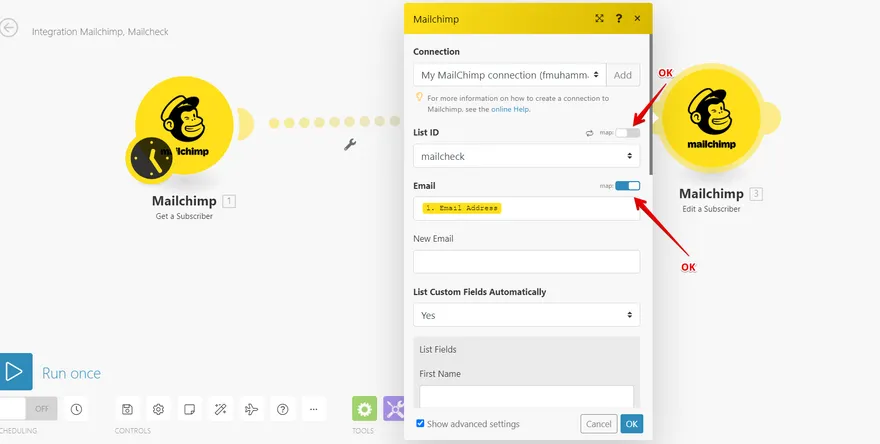Click the 1. Email Address mapped tag
Image resolution: width=880 pixels, height=444 pixels.
462,208
